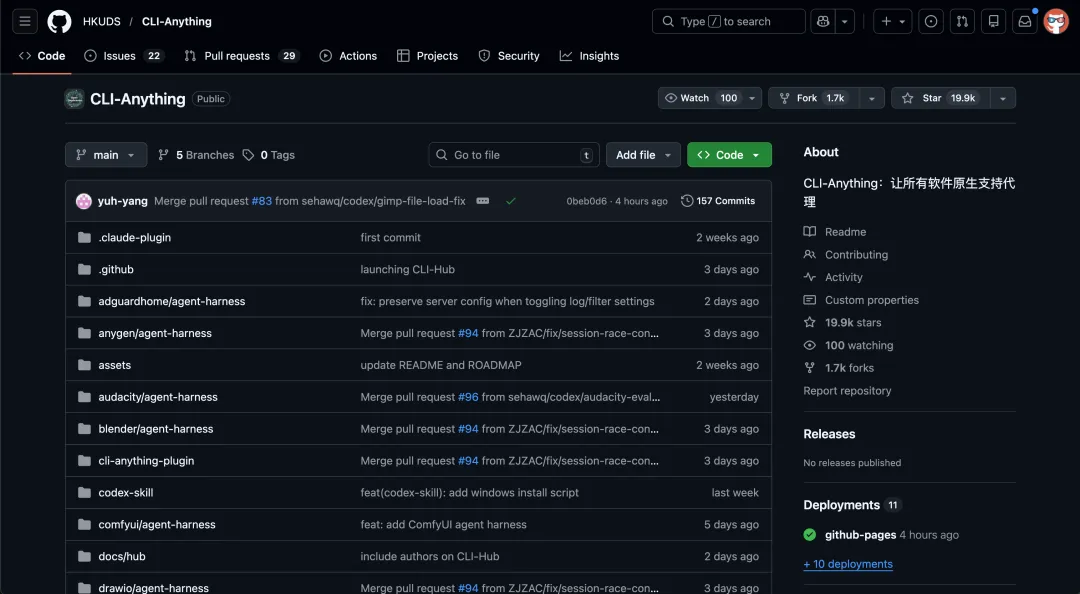Open the Add file dropdown
This screenshot has width=1080, height=594.
(643, 155)
